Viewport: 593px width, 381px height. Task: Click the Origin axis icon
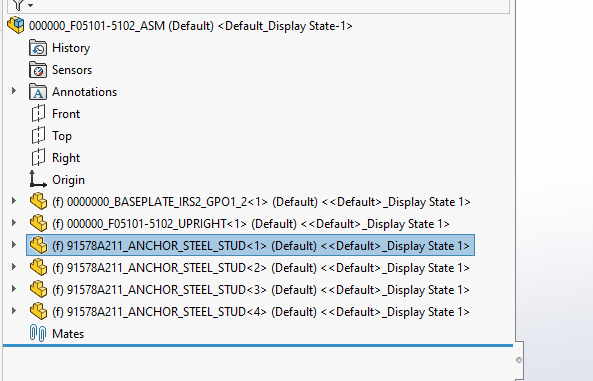pos(38,179)
